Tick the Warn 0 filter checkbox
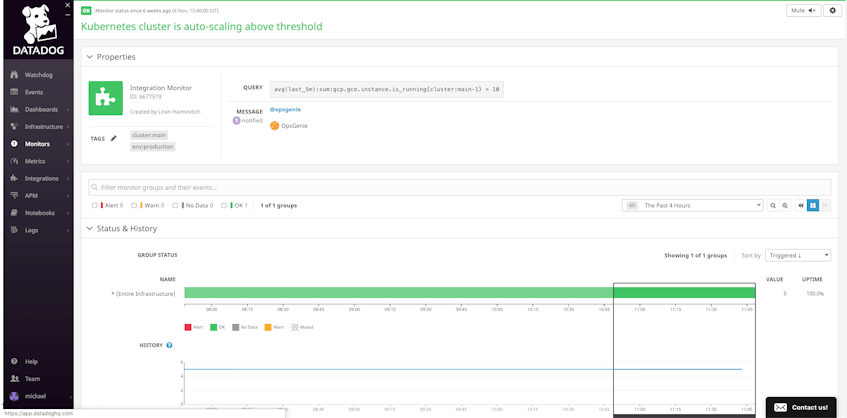The height and width of the screenshot is (418, 847). click(x=134, y=206)
